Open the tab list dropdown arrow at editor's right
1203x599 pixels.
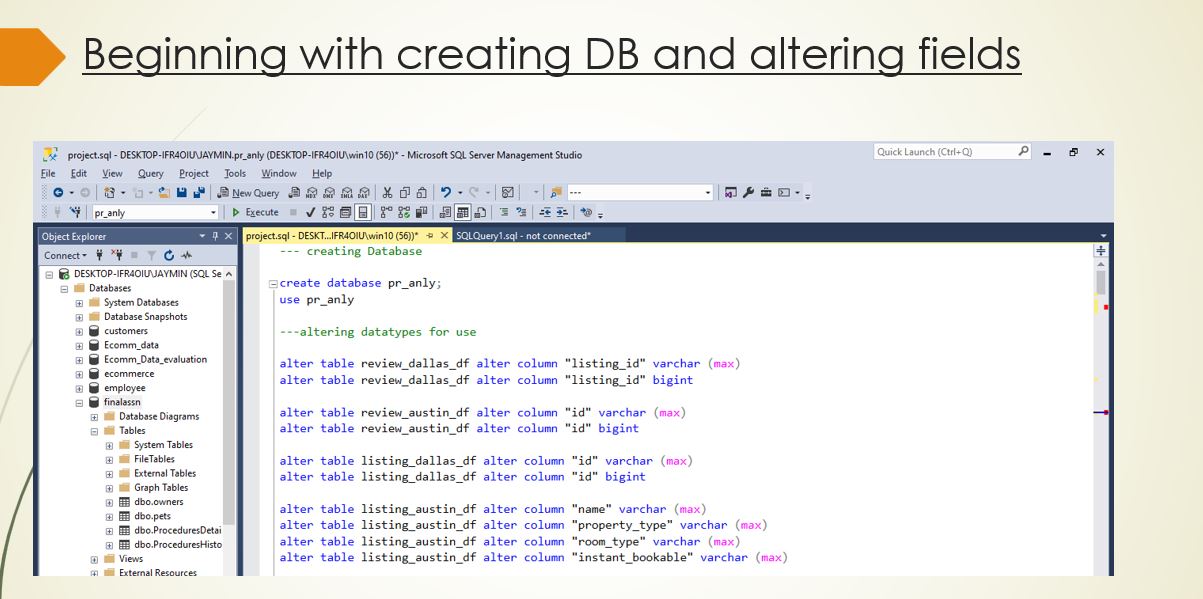click(x=1104, y=236)
